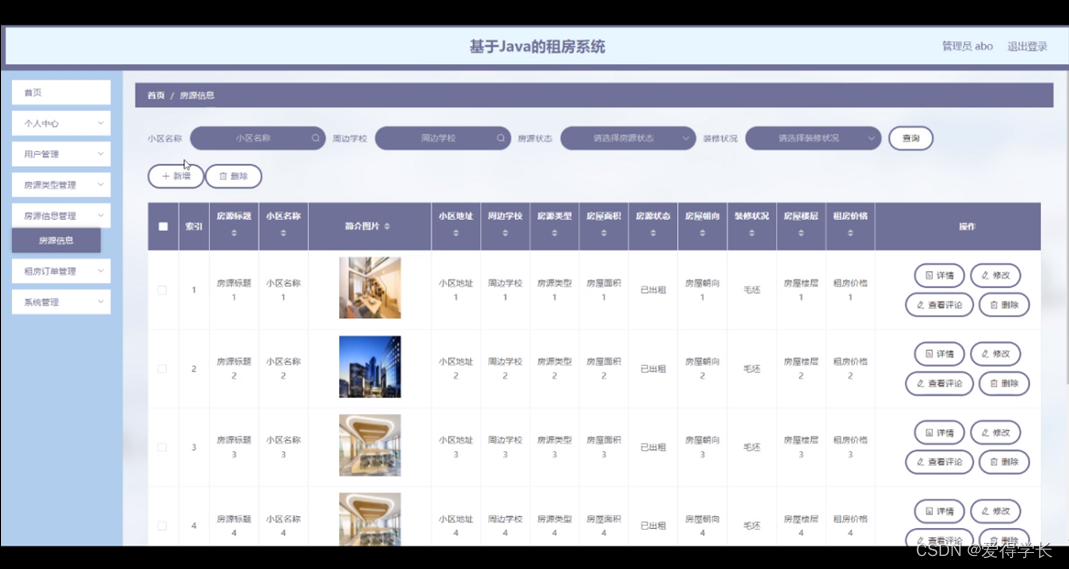Image resolution: width=1069 pixels, height=569 pixels.
Task: Click 删除 for row 3
Action: (x=1004, y=462)
